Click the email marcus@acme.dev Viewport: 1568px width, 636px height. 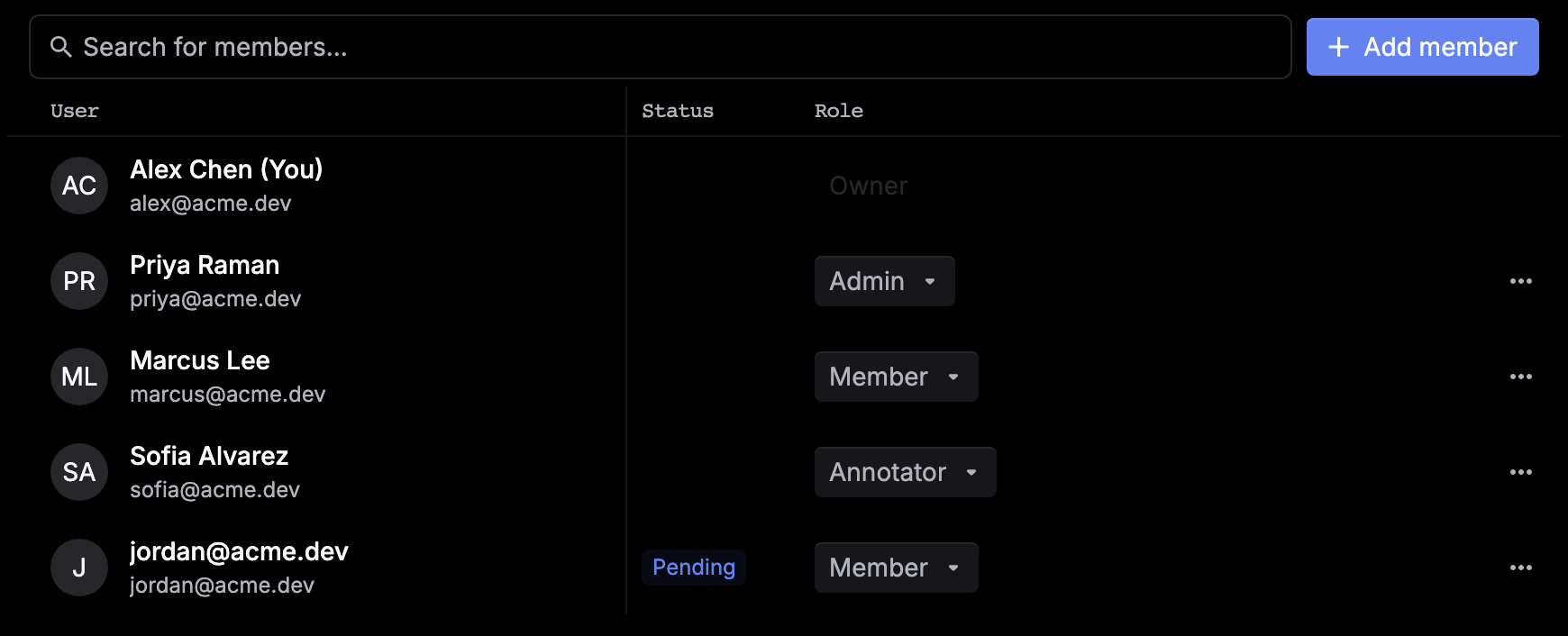point(228,395)
